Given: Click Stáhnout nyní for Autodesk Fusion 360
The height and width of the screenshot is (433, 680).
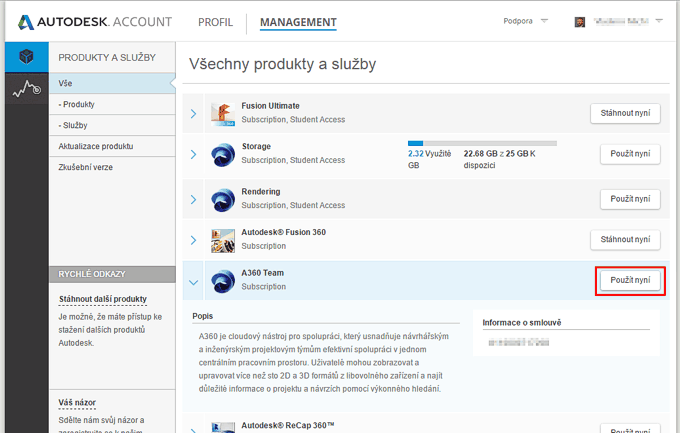Looking at the screenshot, I should 625,239.
